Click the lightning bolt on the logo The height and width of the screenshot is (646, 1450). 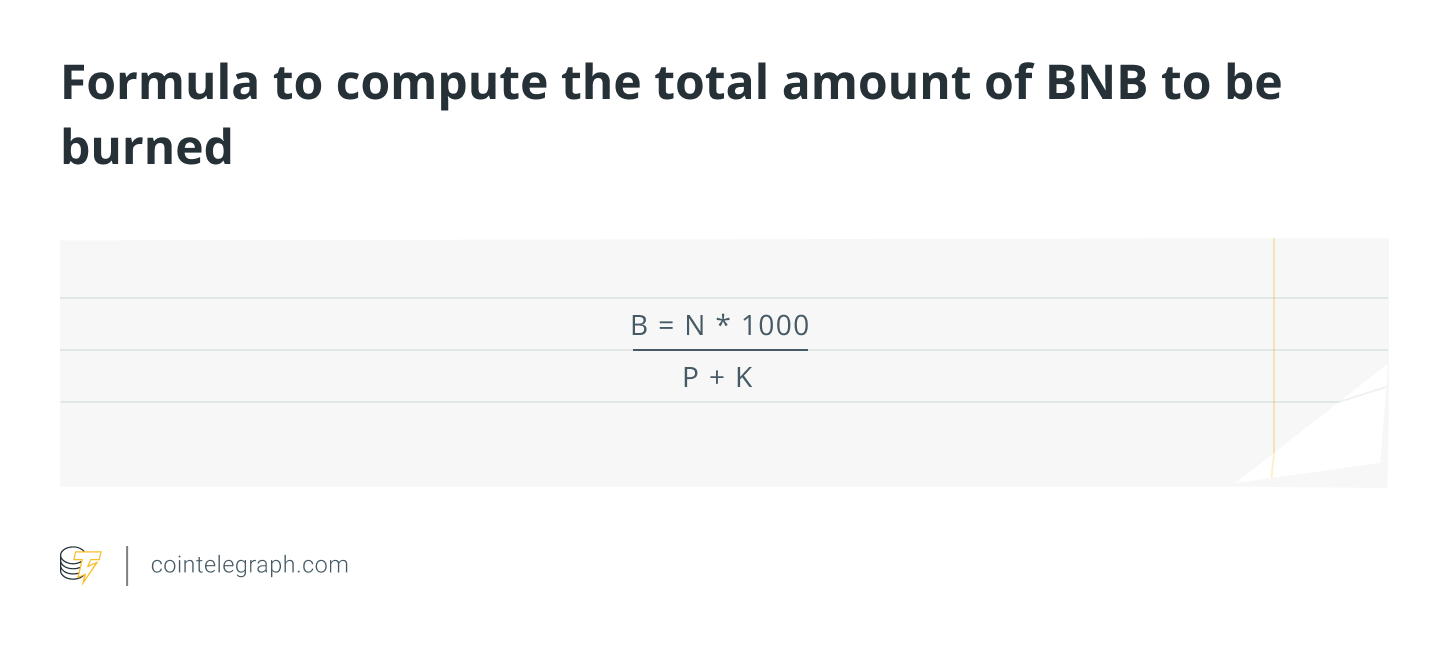(x=91, y=567)
